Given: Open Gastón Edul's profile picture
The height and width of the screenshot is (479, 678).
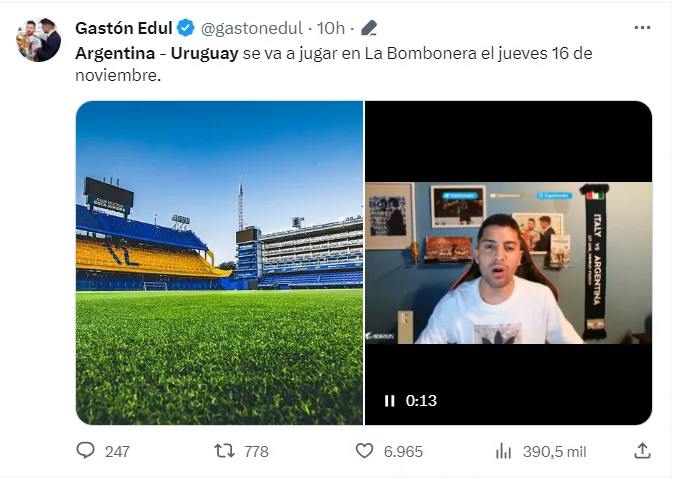Looking at the screenshot, I should [x=38, y=40].
